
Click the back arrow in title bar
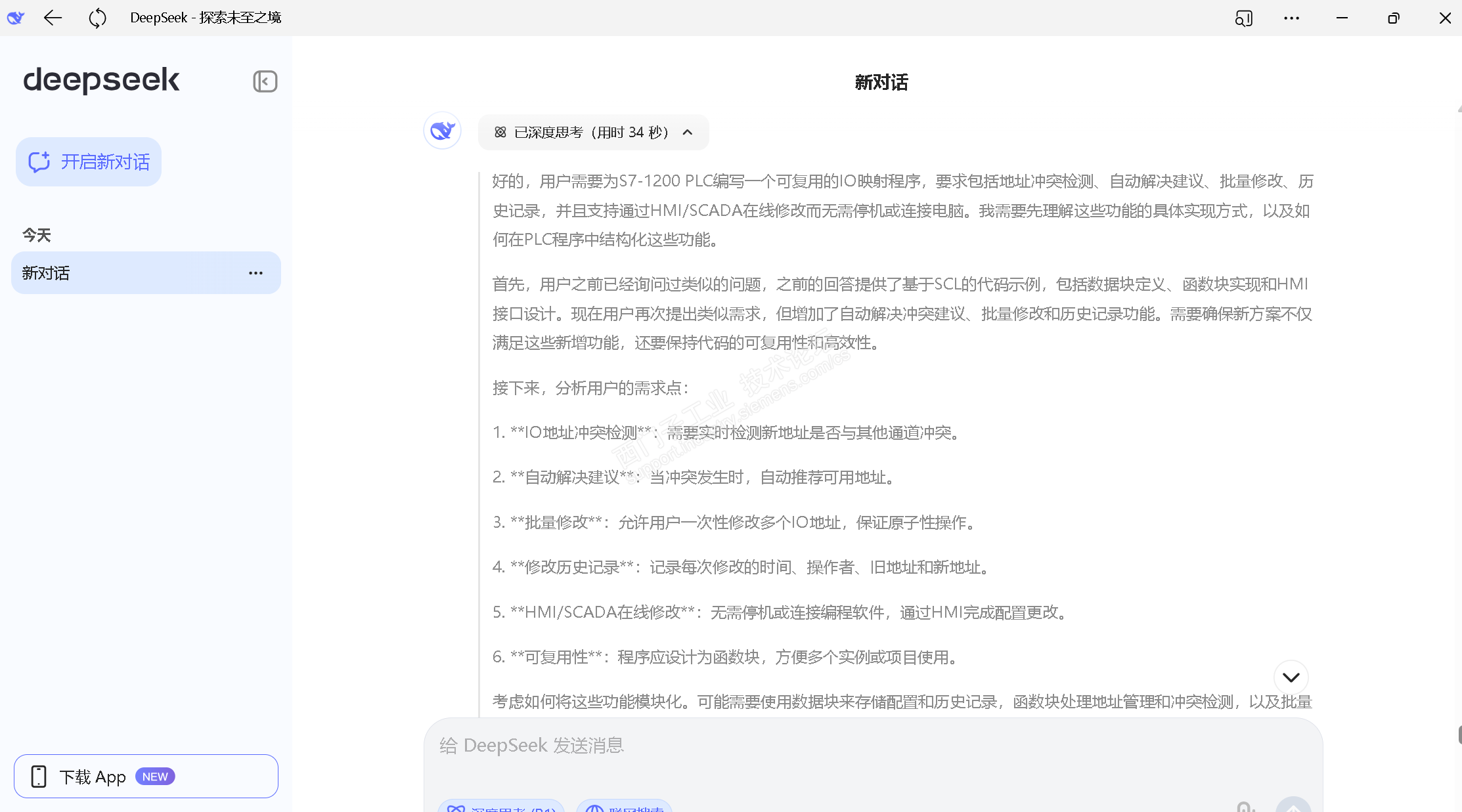pyautogui.click(x=53, y=18)
